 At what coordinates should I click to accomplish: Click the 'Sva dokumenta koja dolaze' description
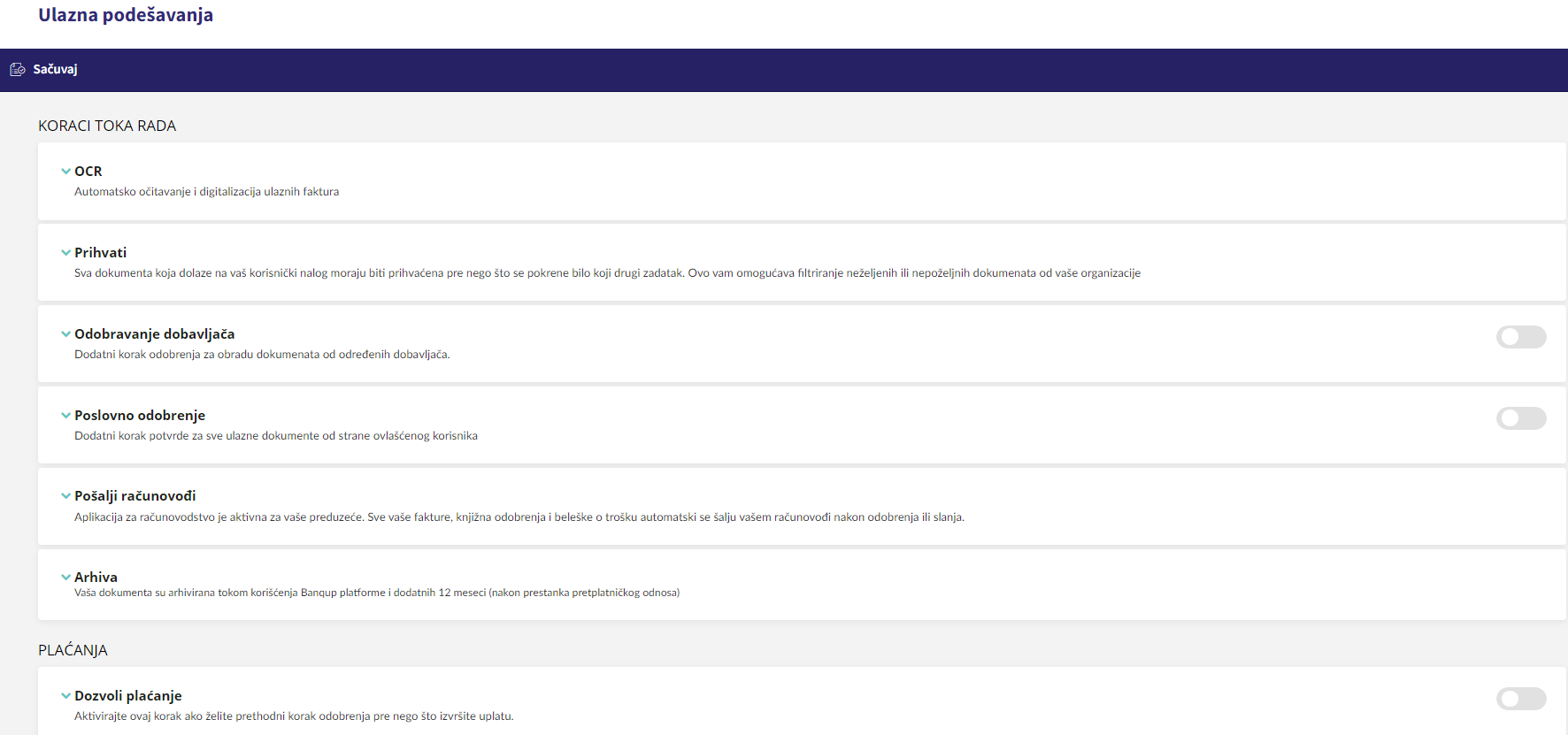pyautogui.click(x=608, y=273)
